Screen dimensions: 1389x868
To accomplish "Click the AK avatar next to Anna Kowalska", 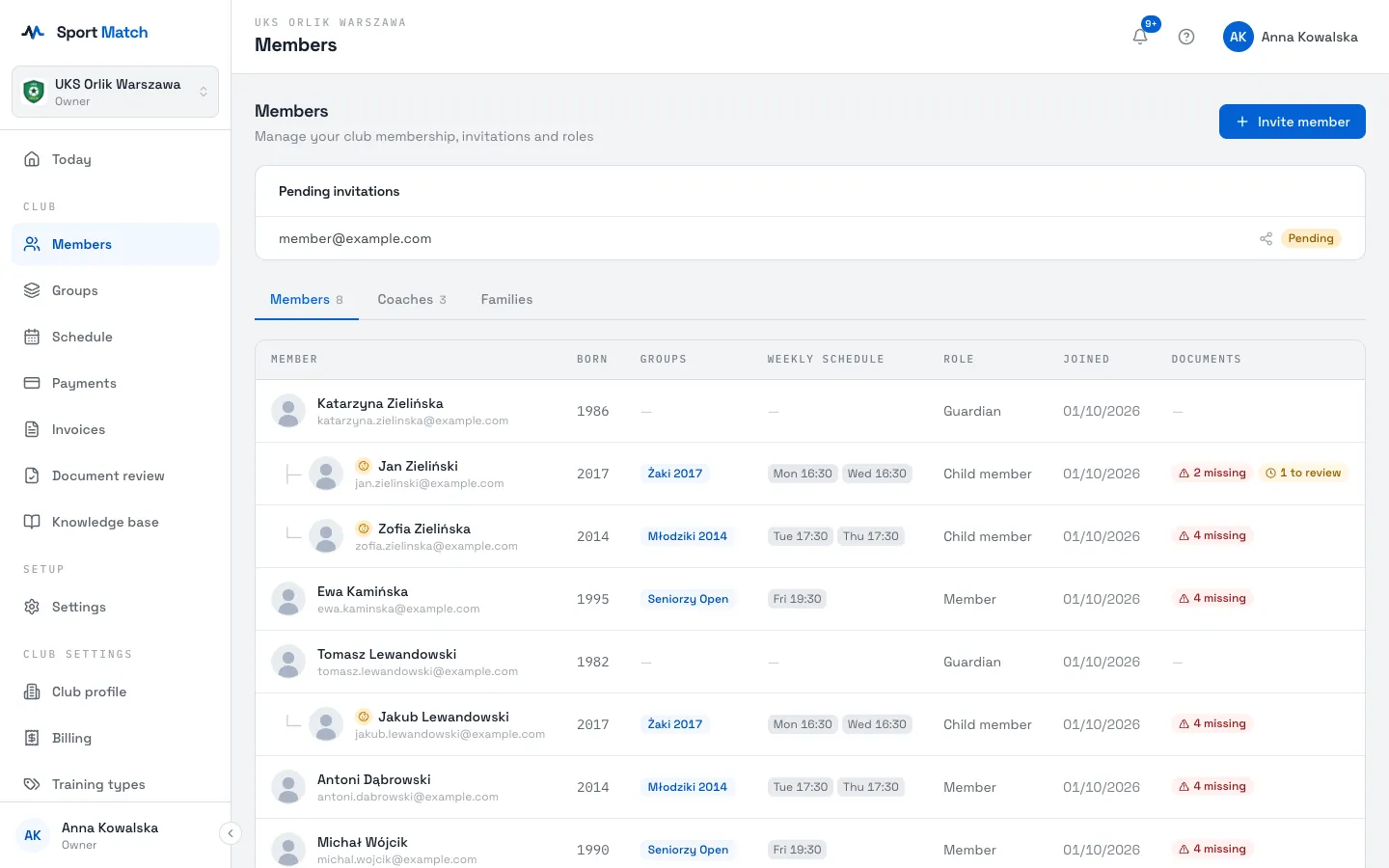I will [x=1239, y=37].
